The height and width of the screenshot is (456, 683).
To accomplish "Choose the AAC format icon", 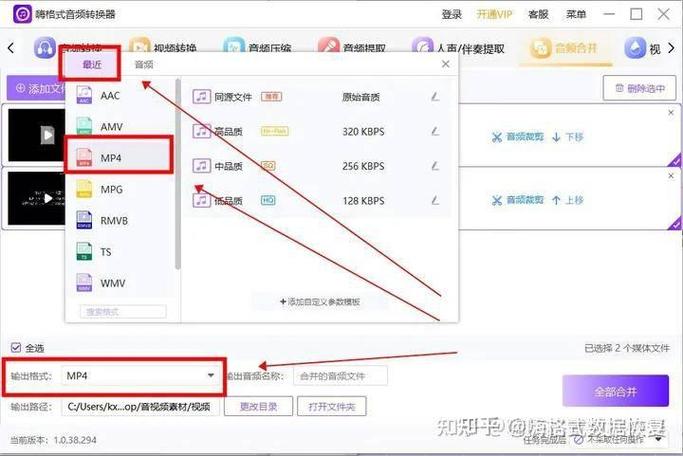I will [84, 95].
